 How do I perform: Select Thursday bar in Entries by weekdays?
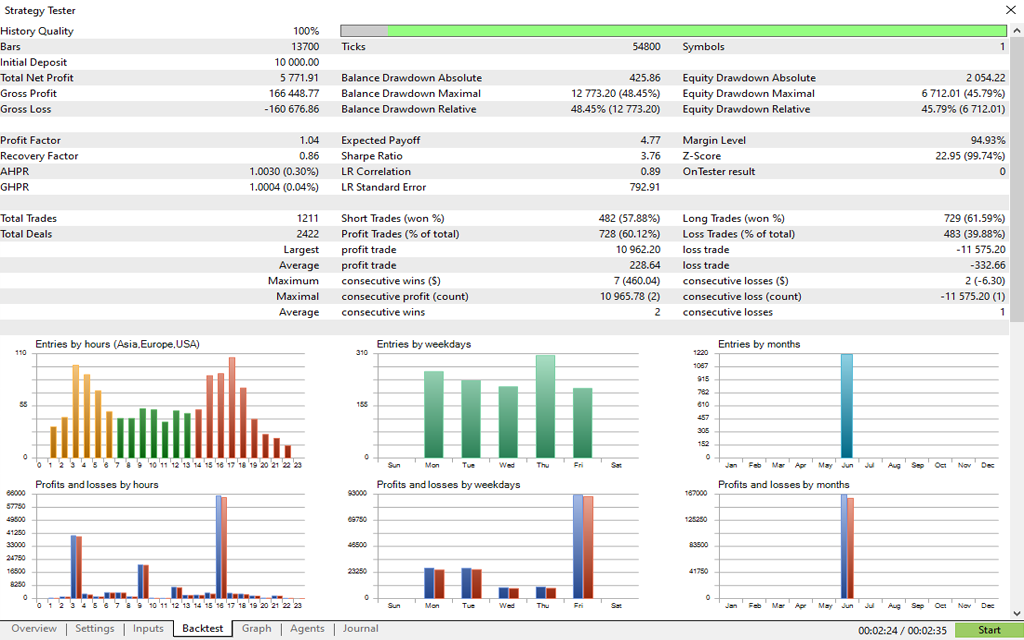click(x=545, y=406)
